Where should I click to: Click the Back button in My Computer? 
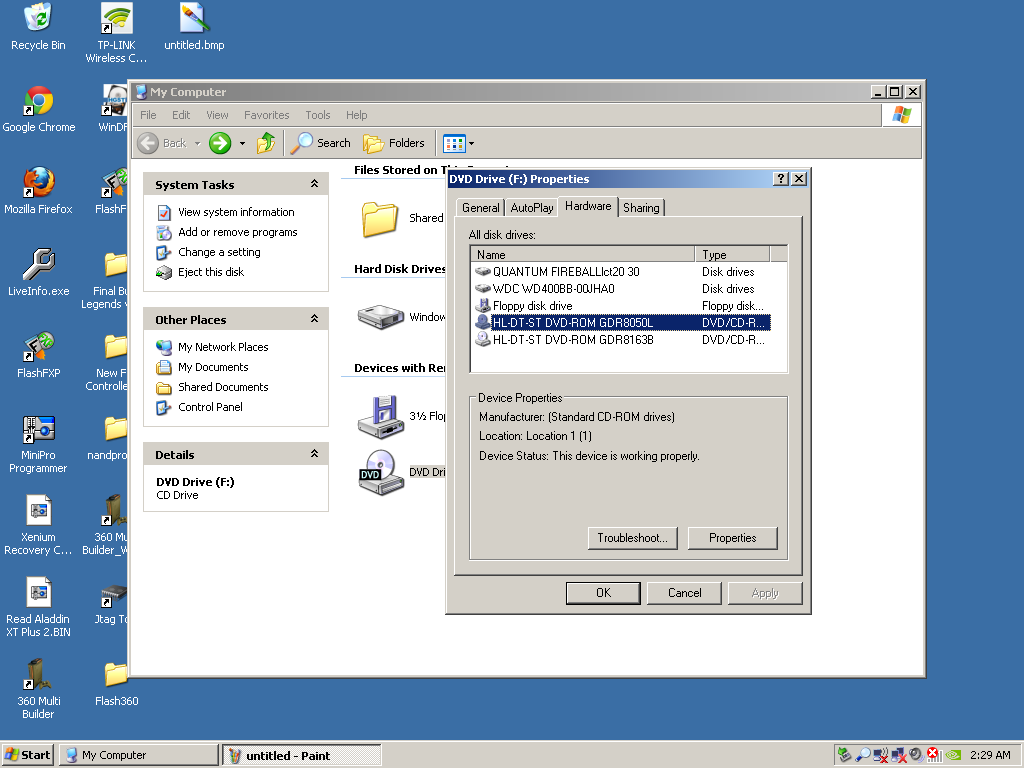163,143
